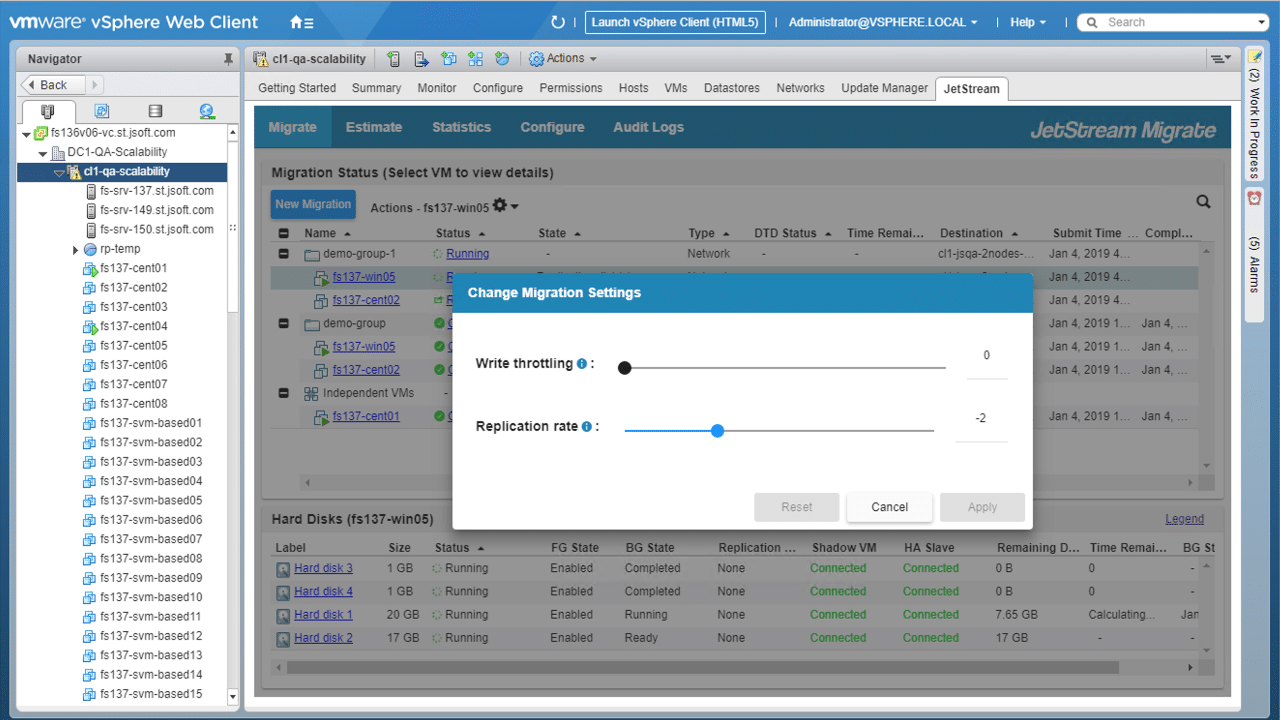Open the cluster Actions dropdown
1280x720 pixels.
(563, 59)
